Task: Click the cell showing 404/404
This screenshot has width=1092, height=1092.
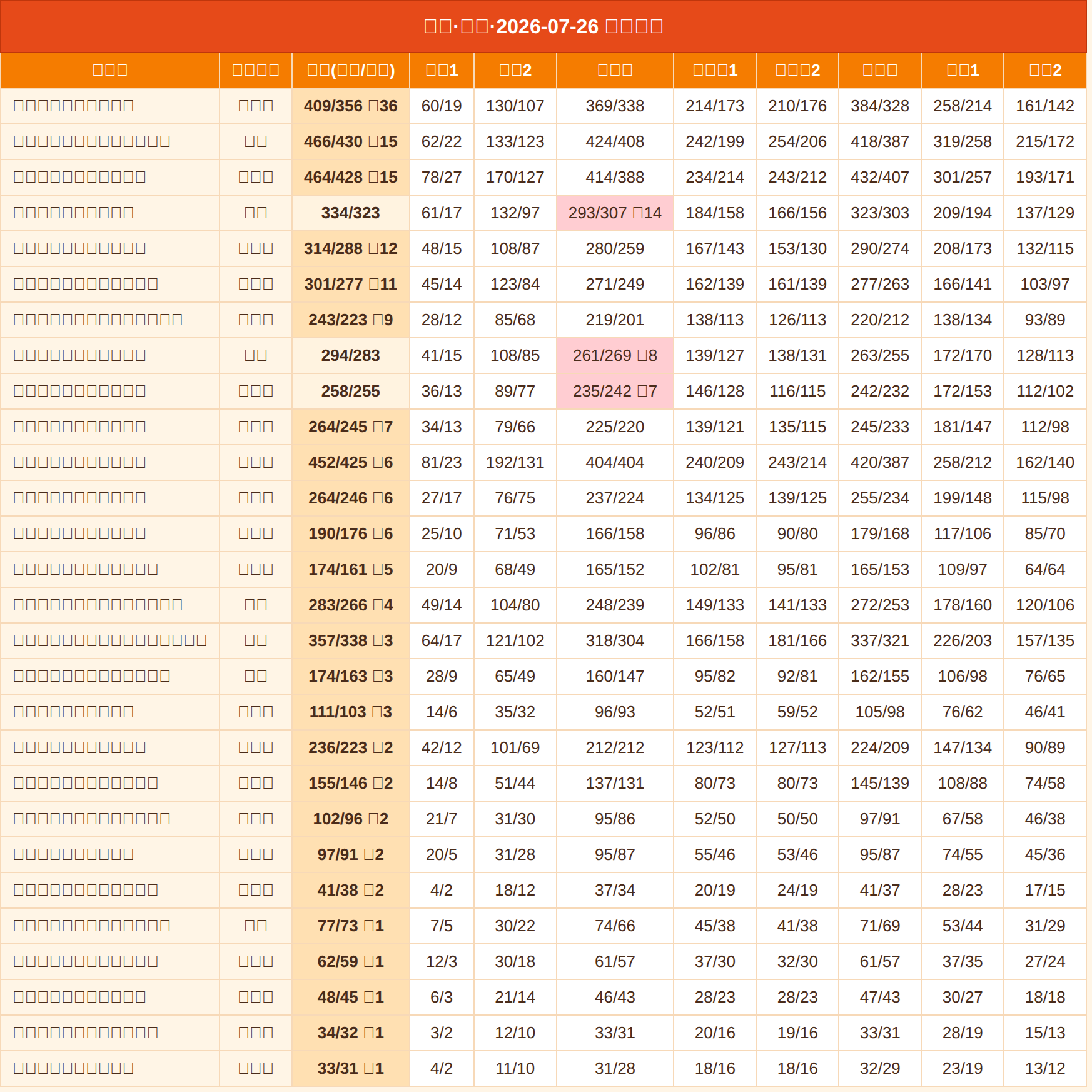Action: (x=615, y=462)
